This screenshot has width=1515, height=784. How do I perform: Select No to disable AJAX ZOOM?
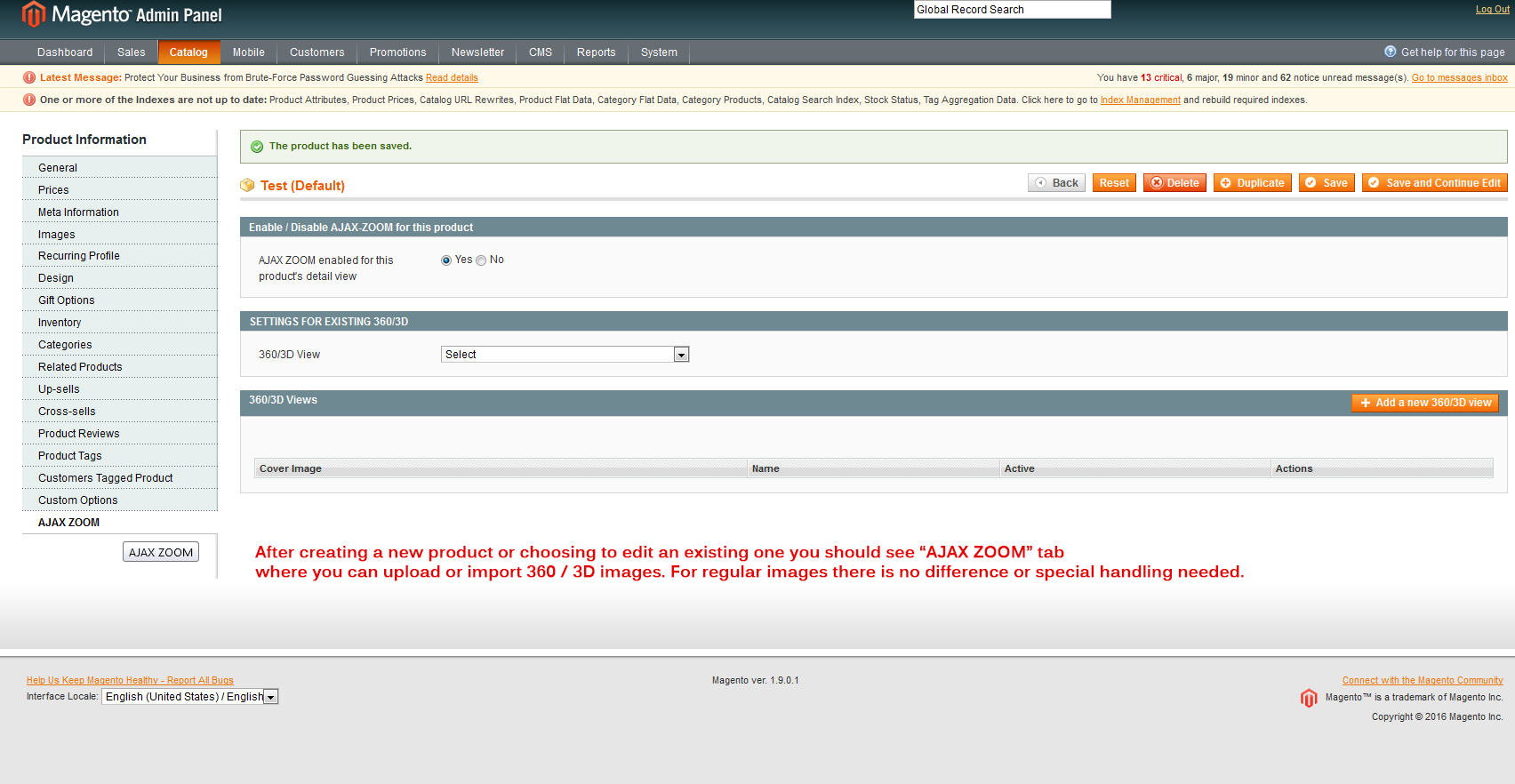click(x=481, y=260)
